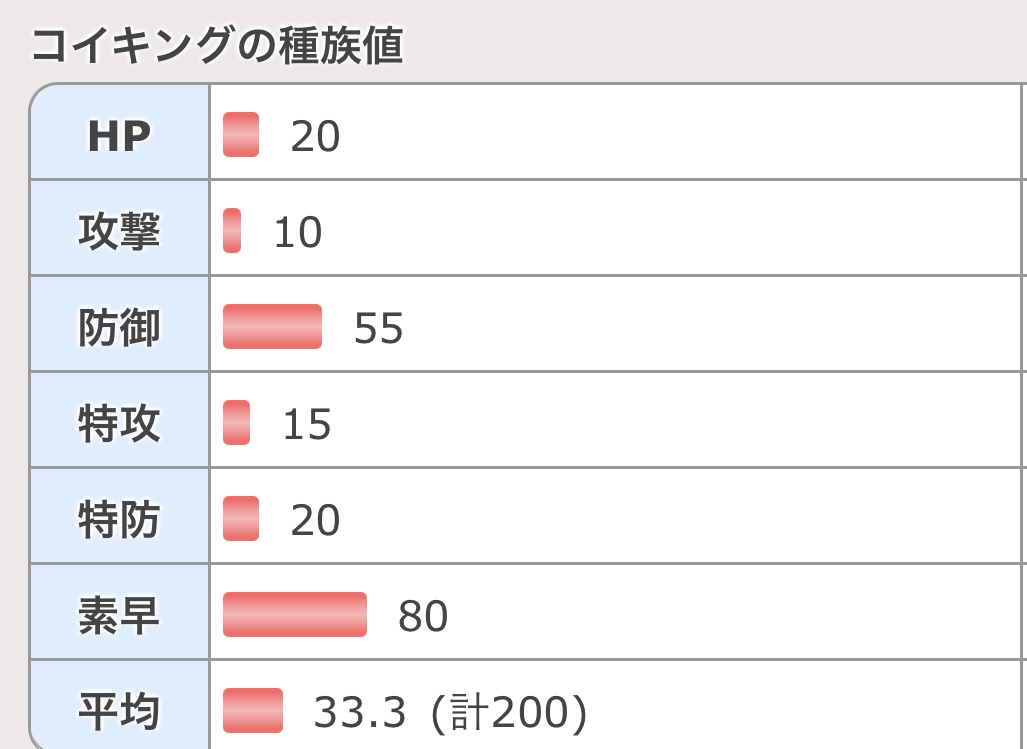Viewport: 1027px width, 749px height.
Task: Click the 平均 red bar
Action: point(253,710)
